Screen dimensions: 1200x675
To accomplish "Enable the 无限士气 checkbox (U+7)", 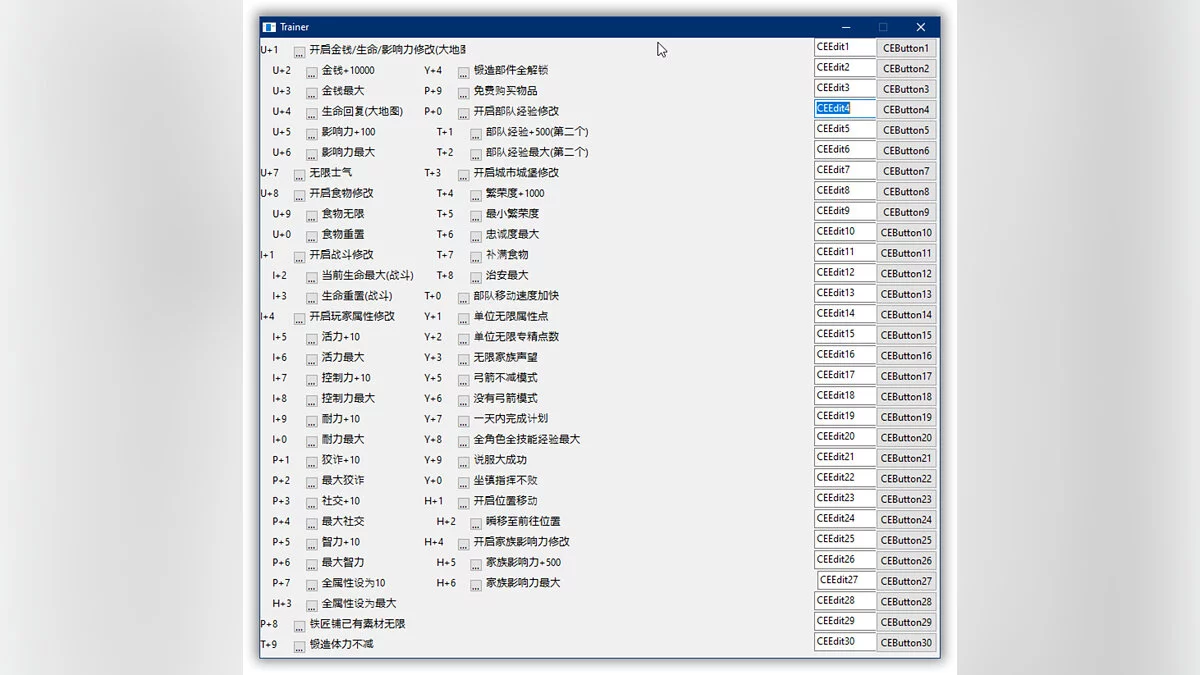I will coord(300,174).
